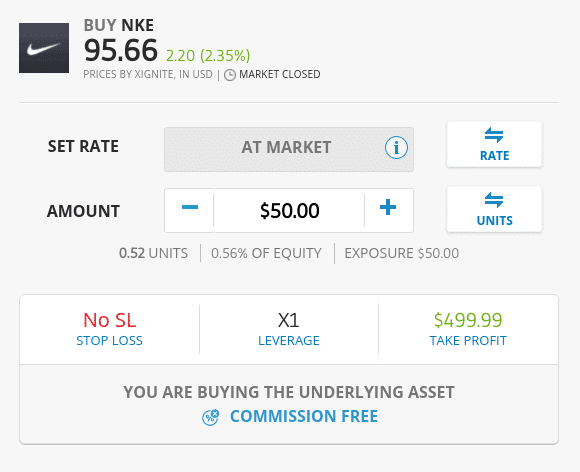Screen dimensions: 580x472
Task: Open the At Market info icon
Action: [396, 148]
